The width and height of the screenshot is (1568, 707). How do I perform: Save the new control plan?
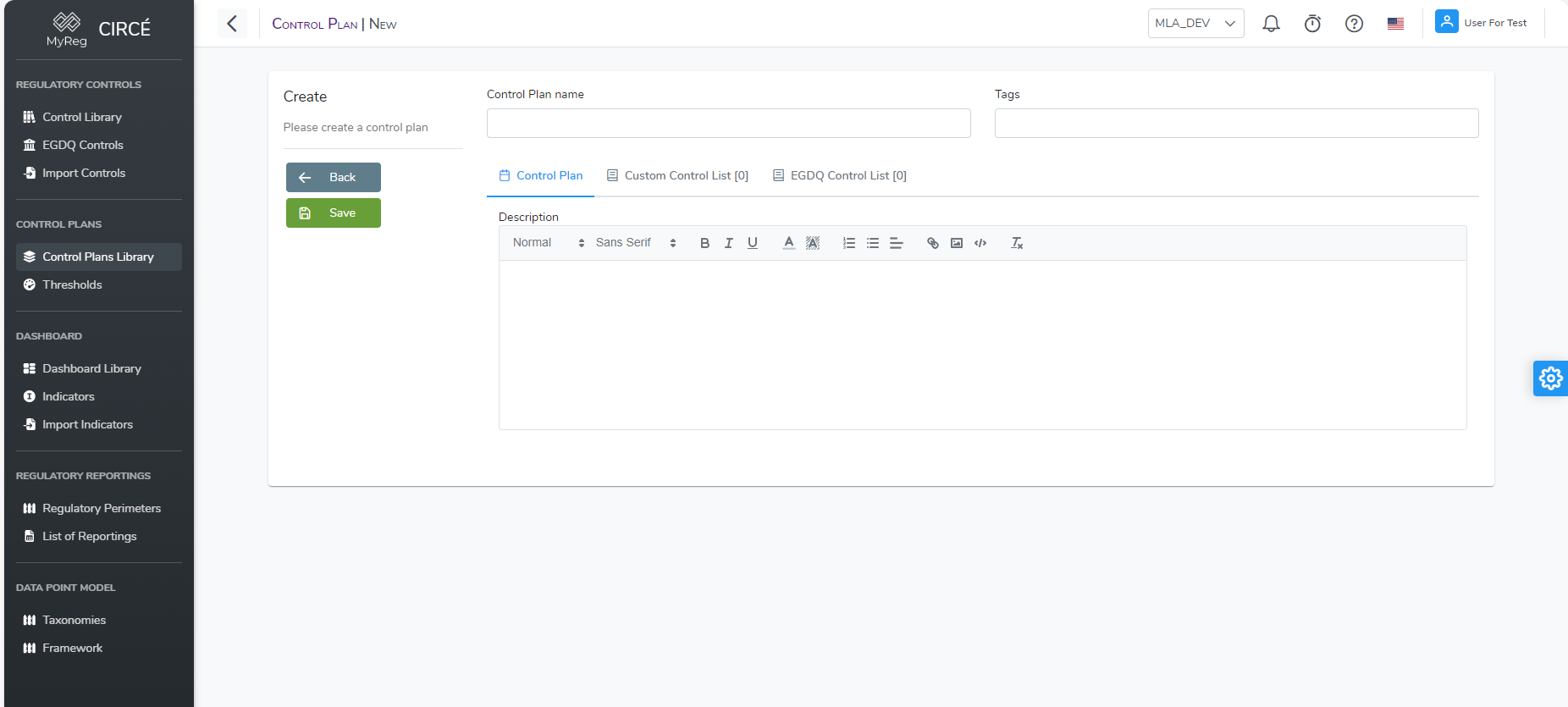334,213
